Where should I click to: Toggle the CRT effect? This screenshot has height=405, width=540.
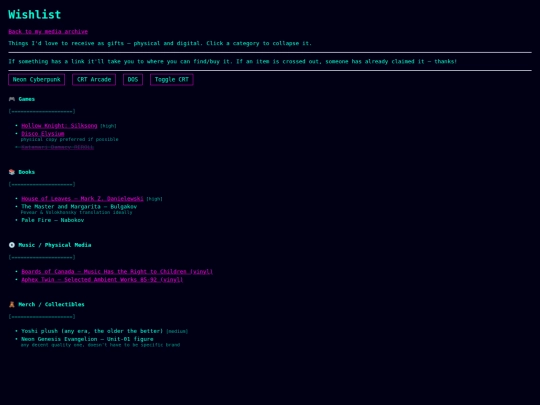172,80
